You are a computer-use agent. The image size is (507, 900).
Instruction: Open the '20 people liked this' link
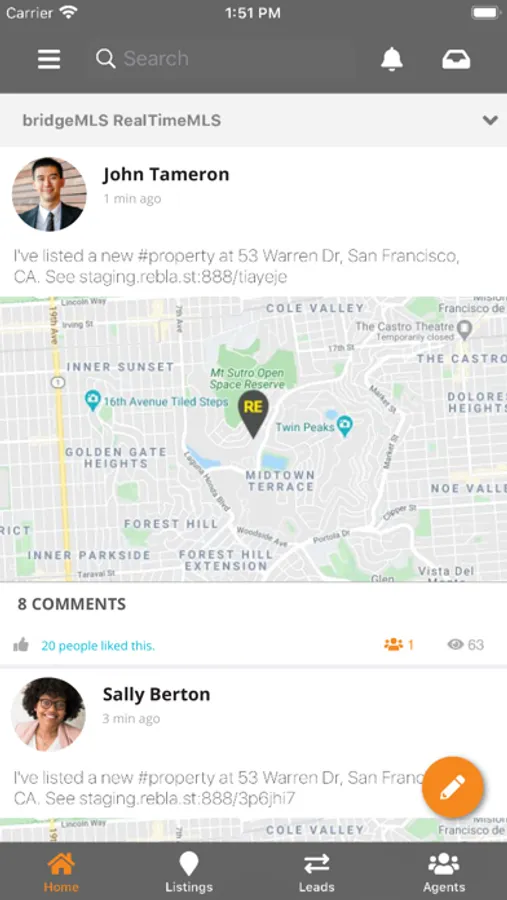click(x=98, y=645)
